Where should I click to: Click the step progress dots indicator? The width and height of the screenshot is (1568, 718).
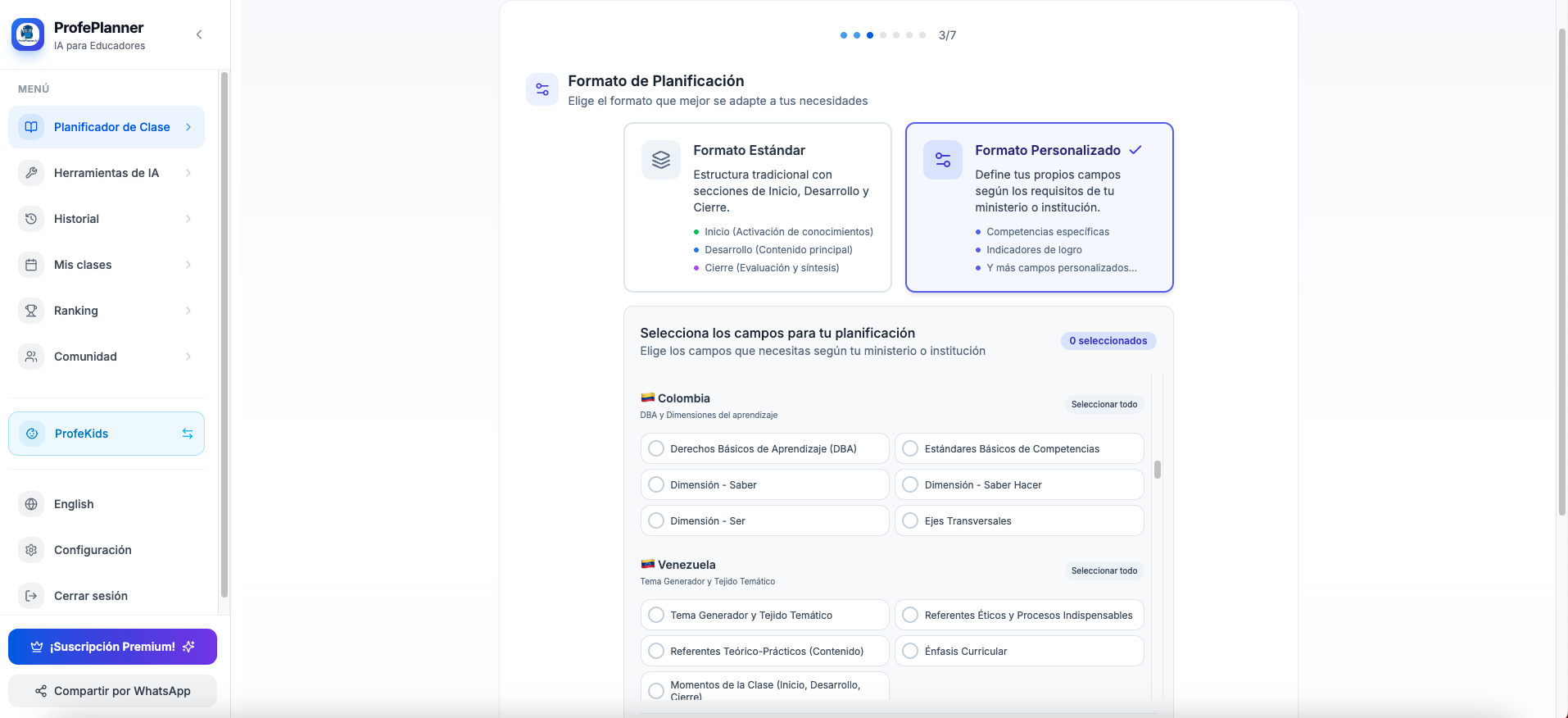pos(883,35)
